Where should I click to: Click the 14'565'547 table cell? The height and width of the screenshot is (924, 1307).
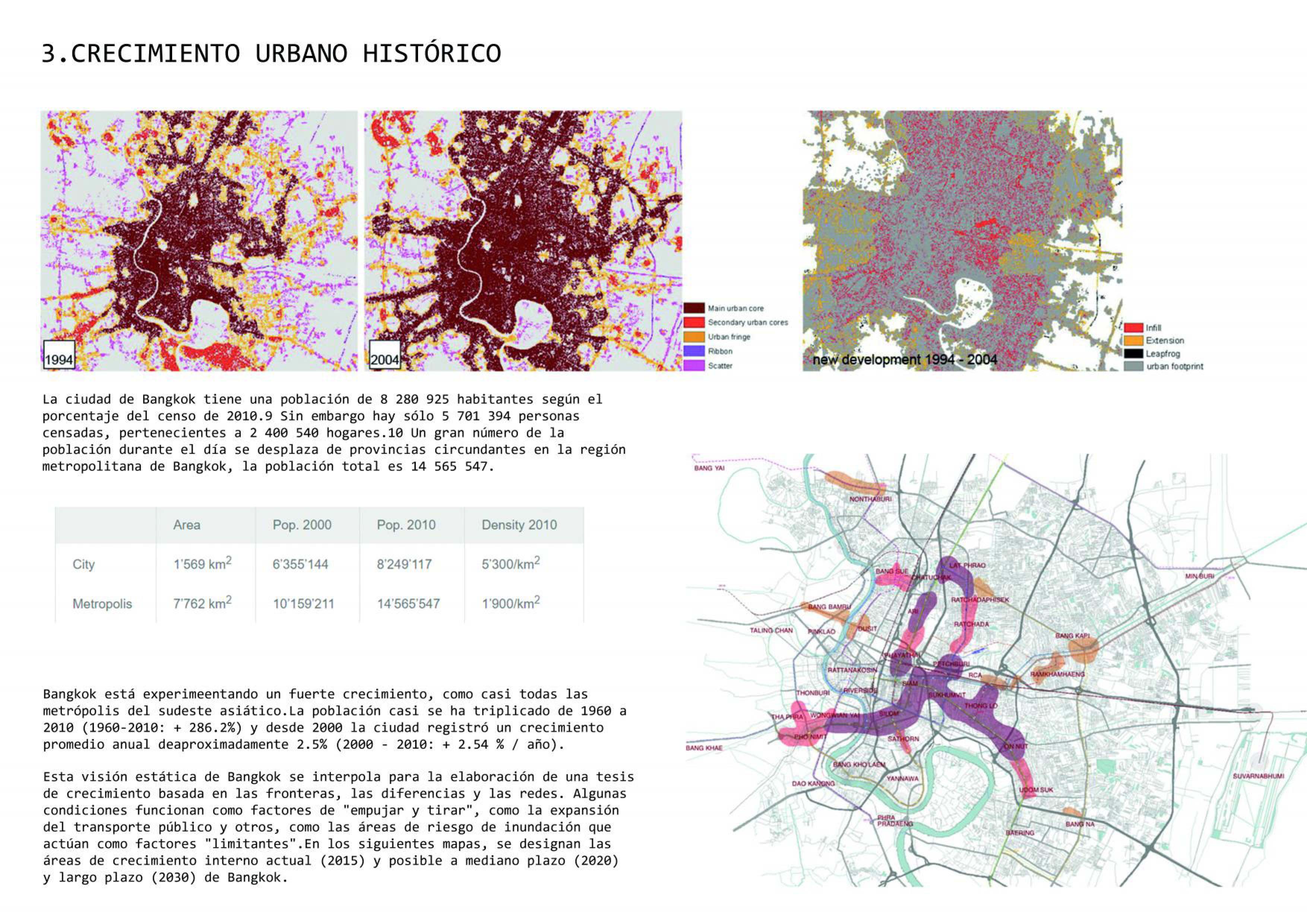click(x=408, y=604)
